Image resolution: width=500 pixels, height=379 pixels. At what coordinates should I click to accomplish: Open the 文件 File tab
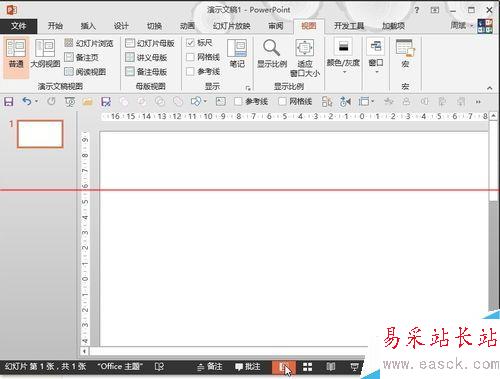(18, 26)
